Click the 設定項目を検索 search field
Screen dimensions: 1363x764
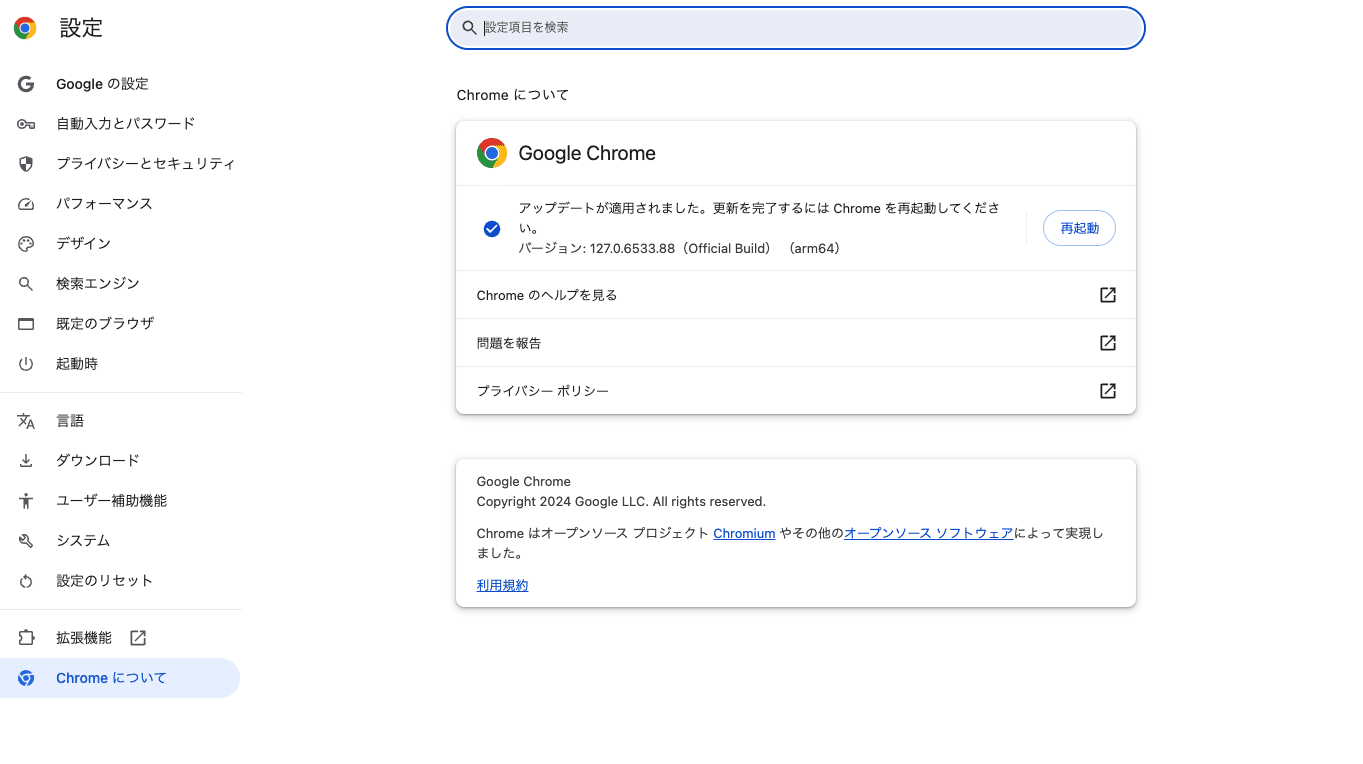(795, 28)
